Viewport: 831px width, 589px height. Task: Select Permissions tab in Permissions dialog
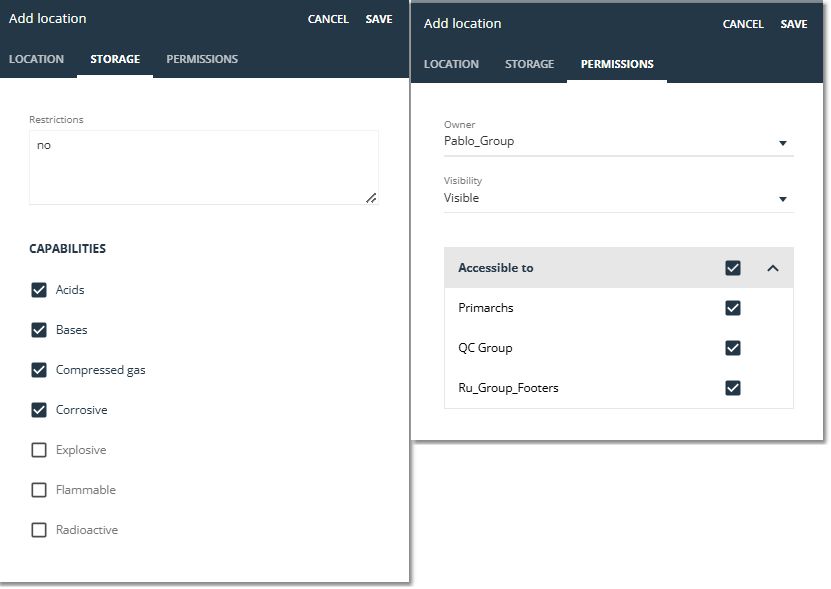pos(617,64)
